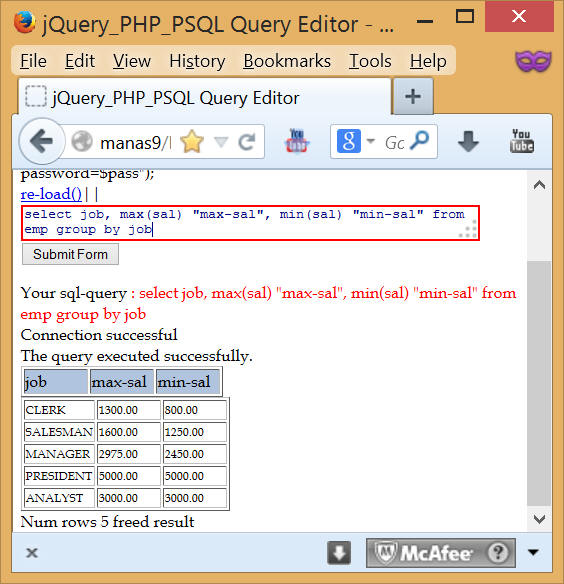Open the new tab plus button
This screenshot has width=564, height=584.
coord(413,97)
